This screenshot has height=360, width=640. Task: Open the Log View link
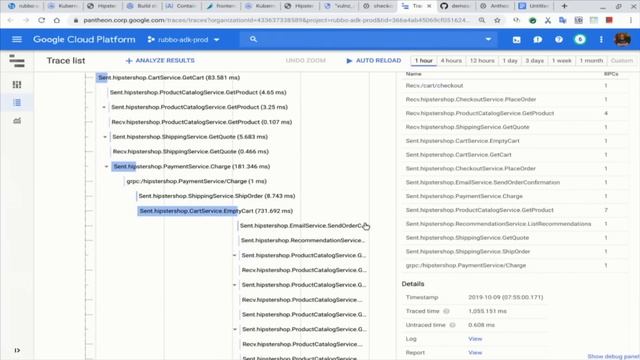(475, 339)
